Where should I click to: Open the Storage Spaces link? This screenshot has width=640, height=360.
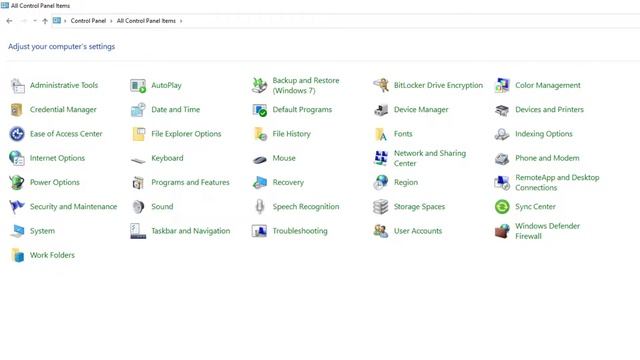pyautogui.click(x=419, y=207)
